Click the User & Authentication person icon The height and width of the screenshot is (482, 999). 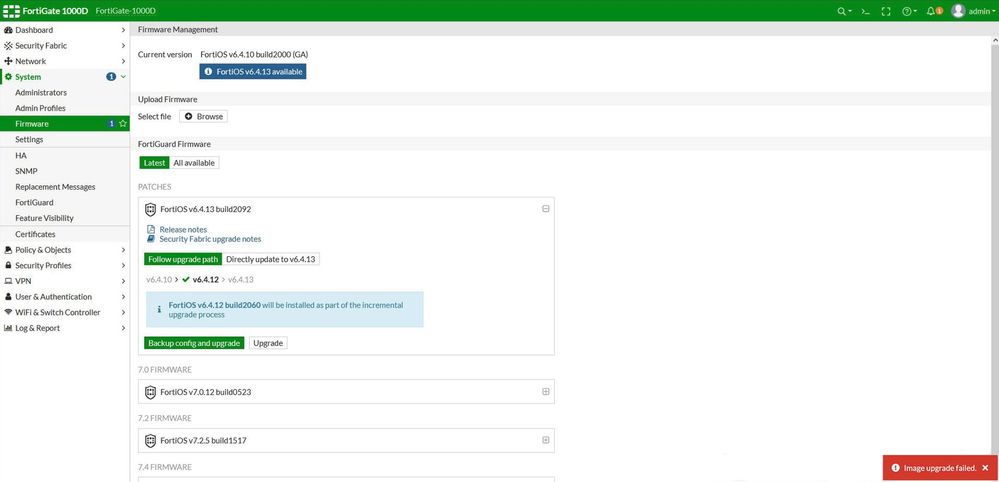click(8, 297)
